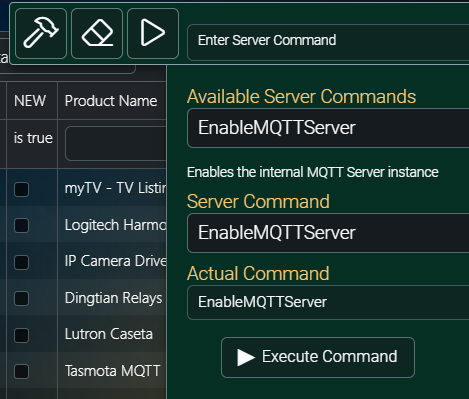The width and height of the screenshot is (469, 399).
Task: Check the NEW box for Dingtian Relays
Action: [21, 298]
